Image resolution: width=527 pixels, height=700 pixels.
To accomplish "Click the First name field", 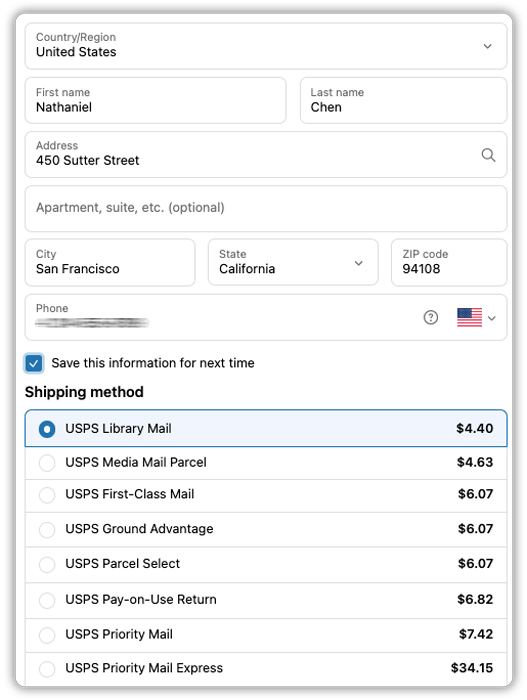I will pyautogui.click(x=155, y=100).
